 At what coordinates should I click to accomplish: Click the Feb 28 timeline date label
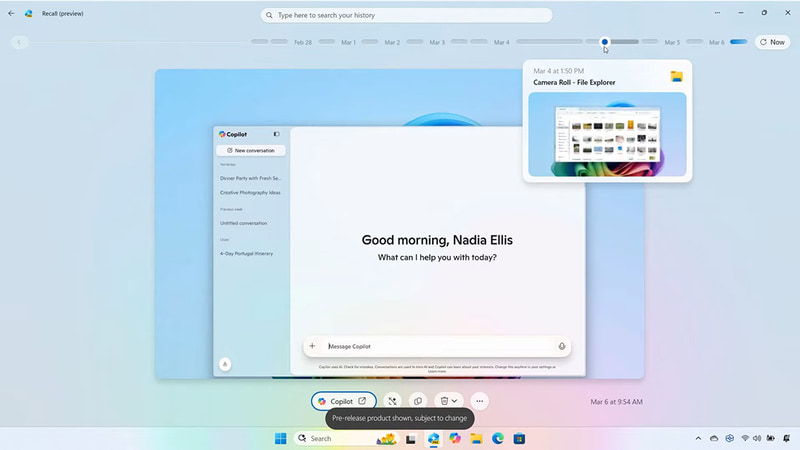point(303,42)
